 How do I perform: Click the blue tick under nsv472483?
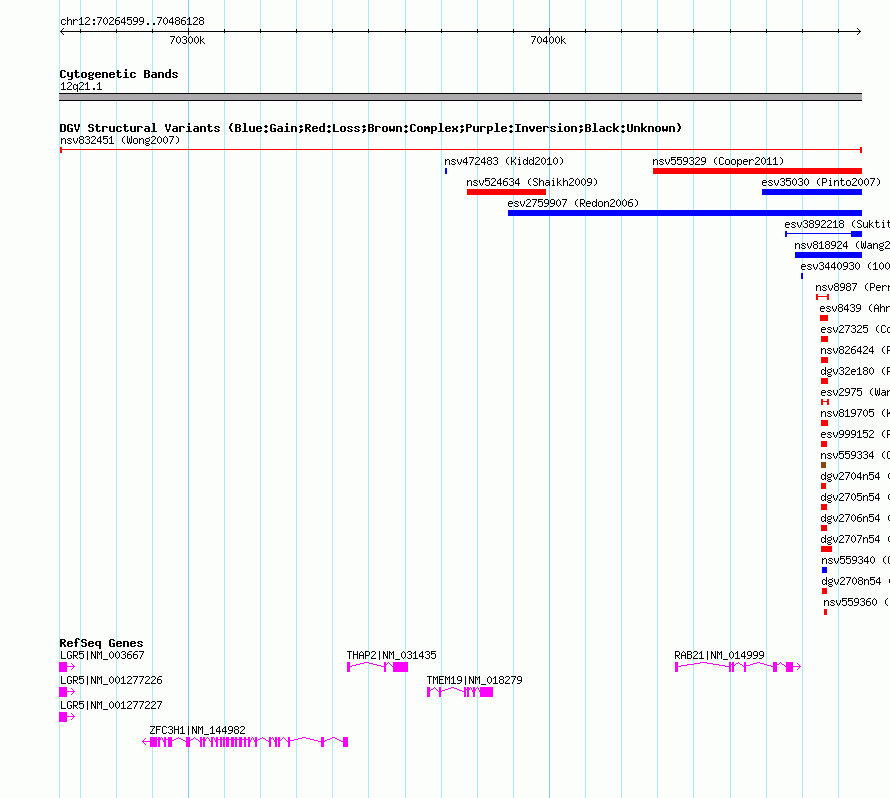446,171
